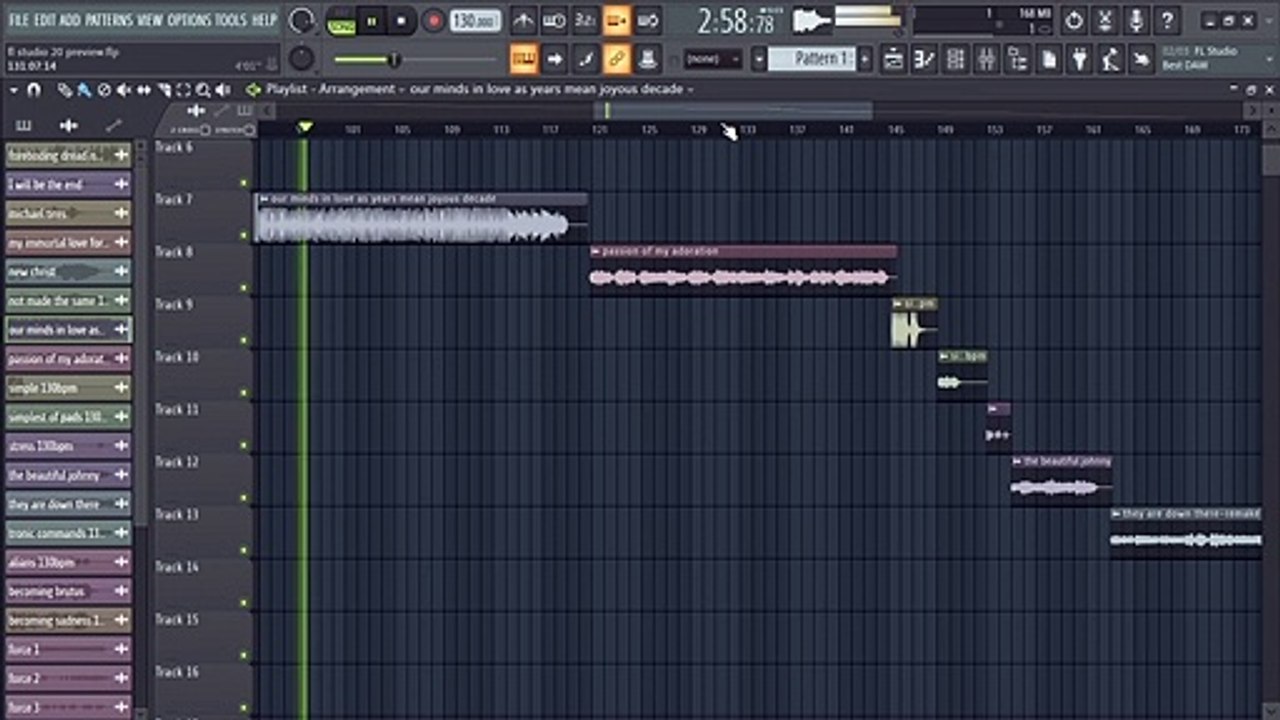1280x720 pixels.
Task: Click the audio export scissors icon
Action: click(x=1105, y=20)
